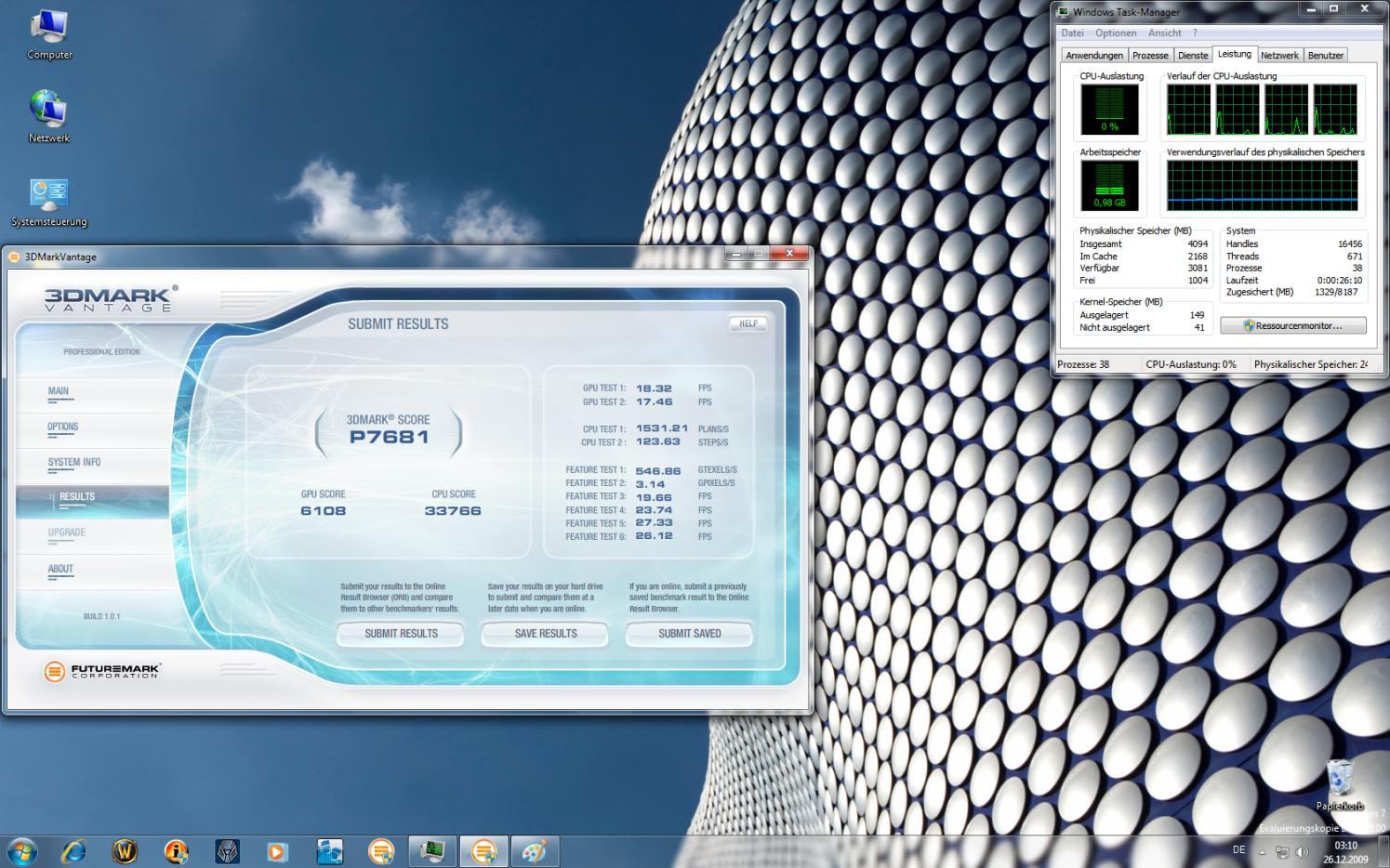Viewport: 1390px width, 868px height.
Task: Open the Netzwerk desktop icon
Action: pos(49,117)
